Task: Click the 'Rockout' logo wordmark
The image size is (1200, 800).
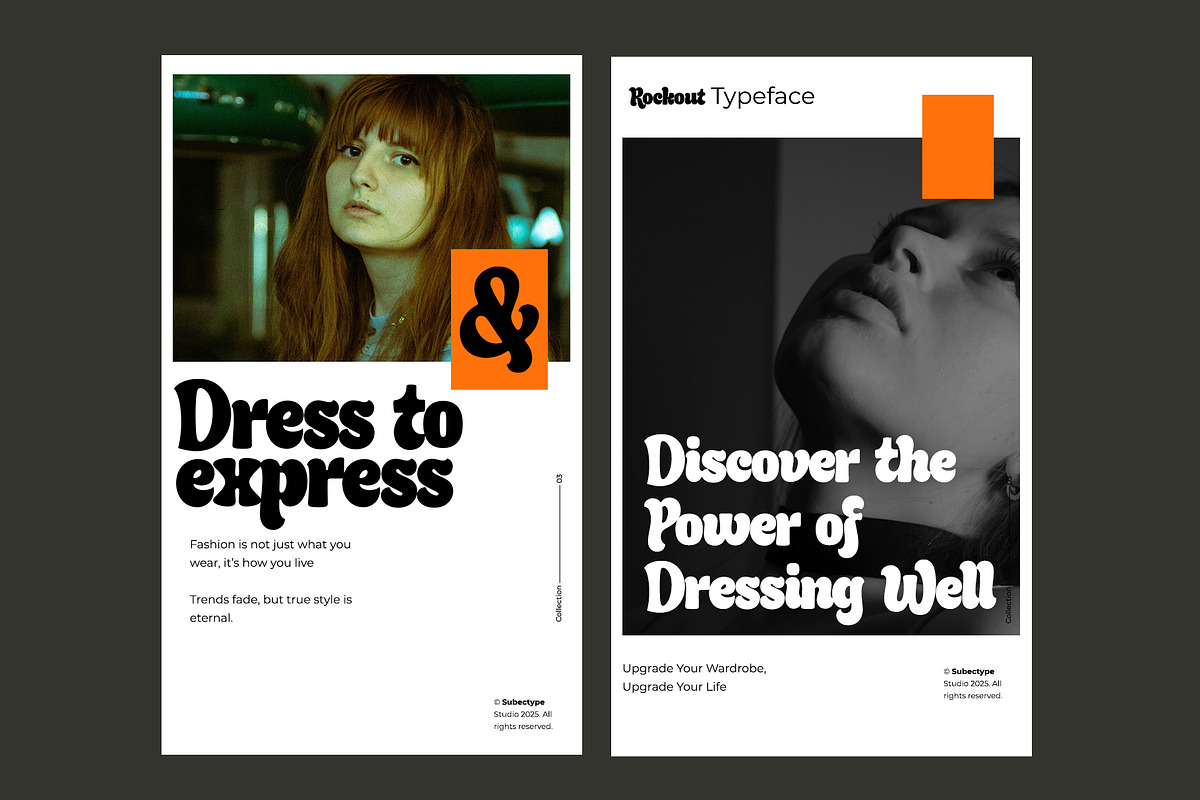Action: 667,97
